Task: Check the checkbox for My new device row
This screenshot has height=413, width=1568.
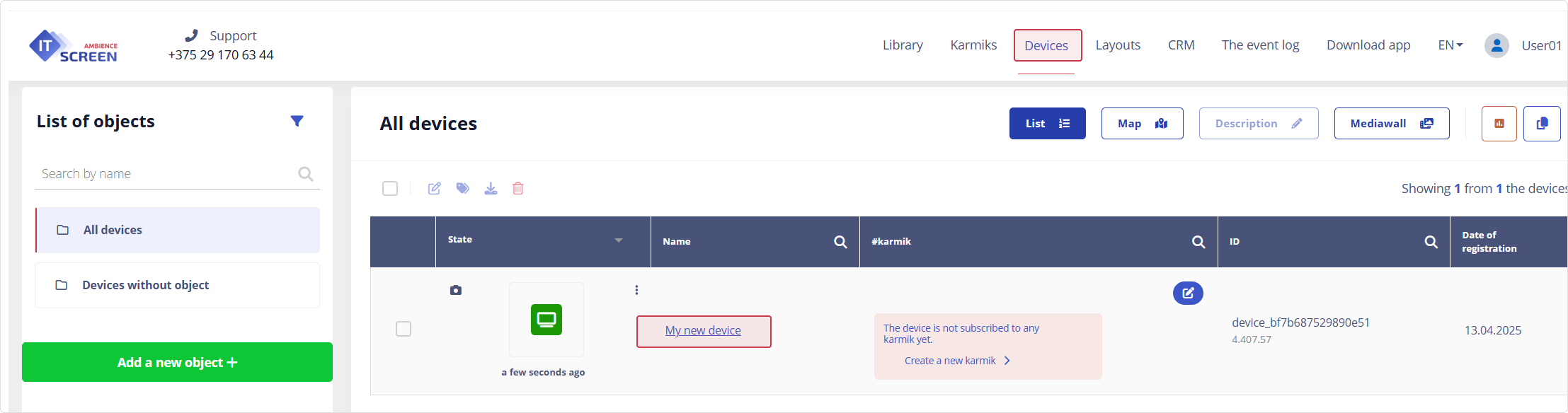Action: click(404, 329)
